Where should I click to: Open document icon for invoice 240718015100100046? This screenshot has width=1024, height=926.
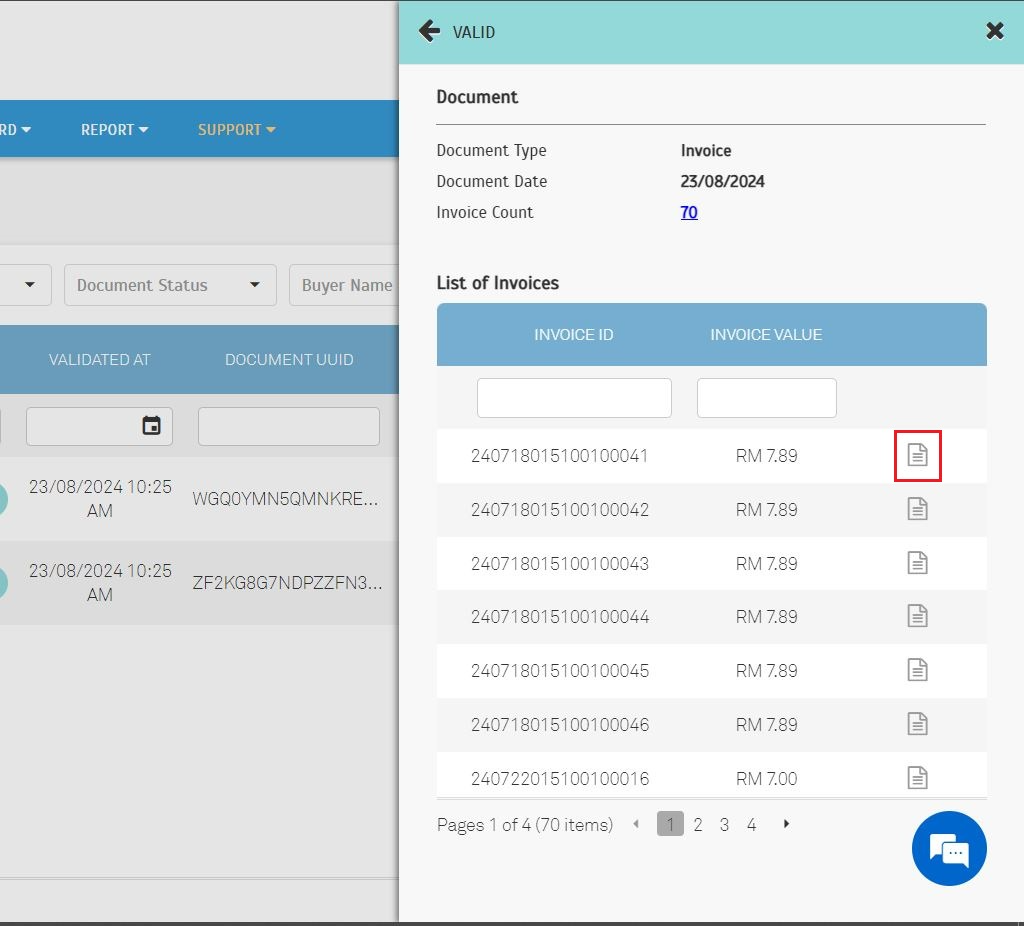point(917,725)
